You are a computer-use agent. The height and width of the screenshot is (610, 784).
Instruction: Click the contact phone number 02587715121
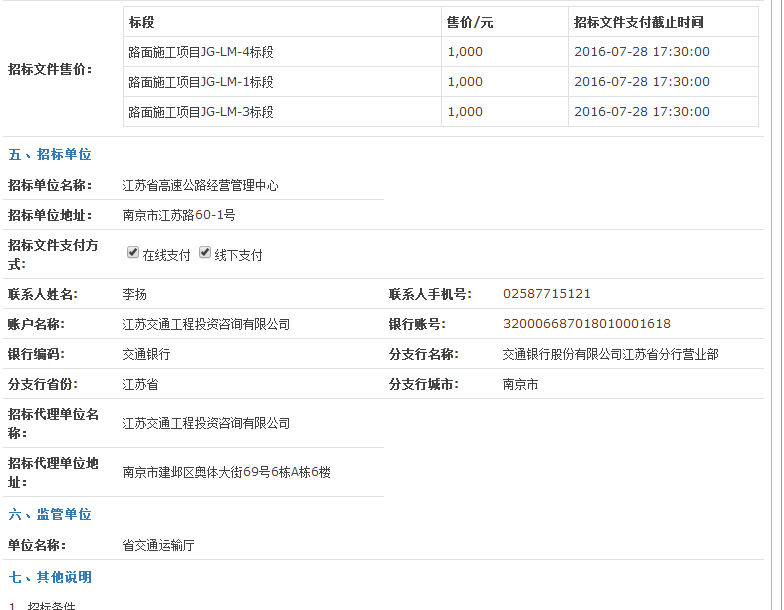point(546,294)
